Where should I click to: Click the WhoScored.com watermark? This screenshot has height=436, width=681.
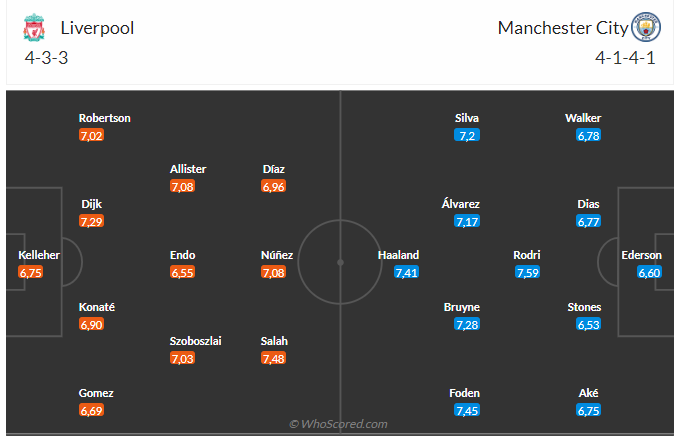pos(339,424)
